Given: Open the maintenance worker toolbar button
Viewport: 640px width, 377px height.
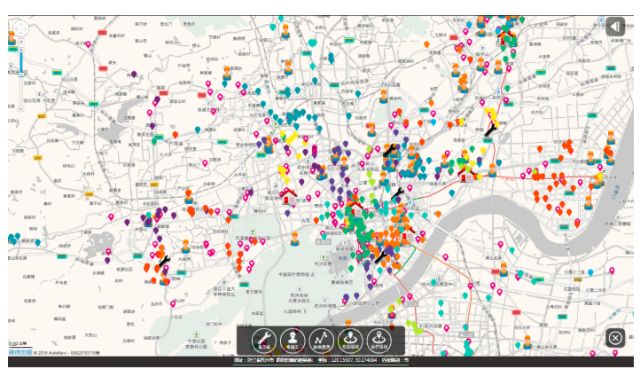Looking at the screenshot, I should pyautogui.click(x=293, y=340).
